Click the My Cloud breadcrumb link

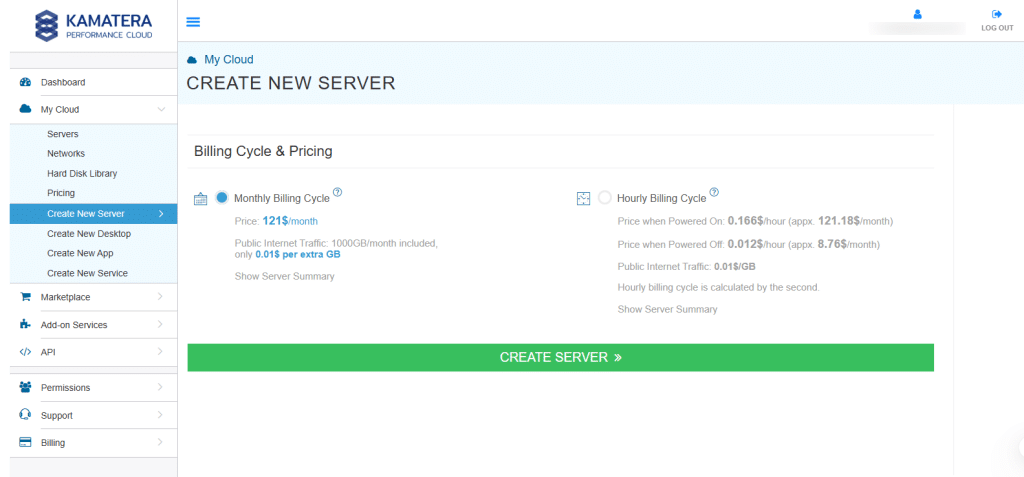pyautogui.click(x=229, y=59)
